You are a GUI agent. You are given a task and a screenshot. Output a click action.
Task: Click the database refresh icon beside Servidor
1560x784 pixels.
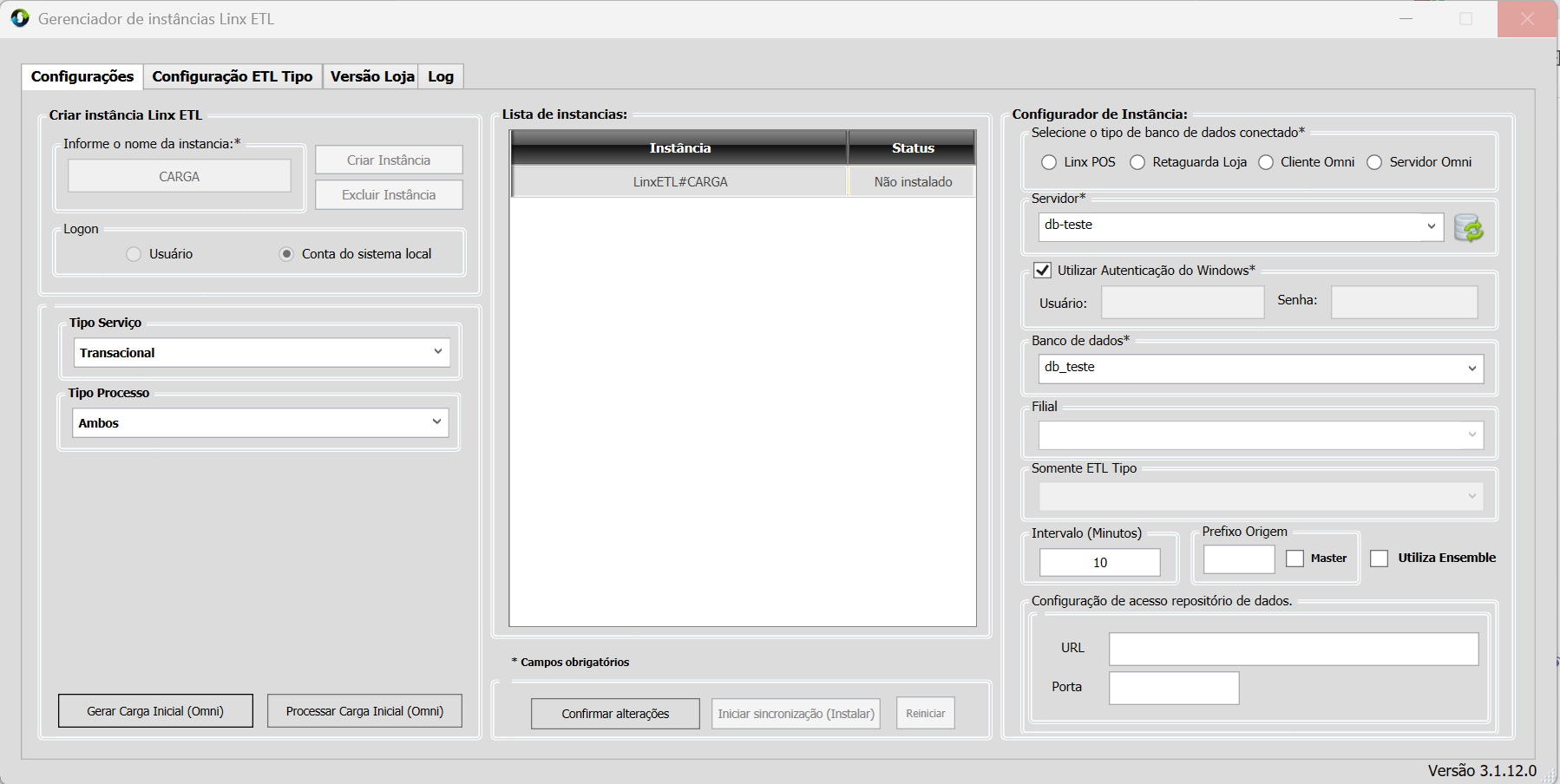(1468, 228)
